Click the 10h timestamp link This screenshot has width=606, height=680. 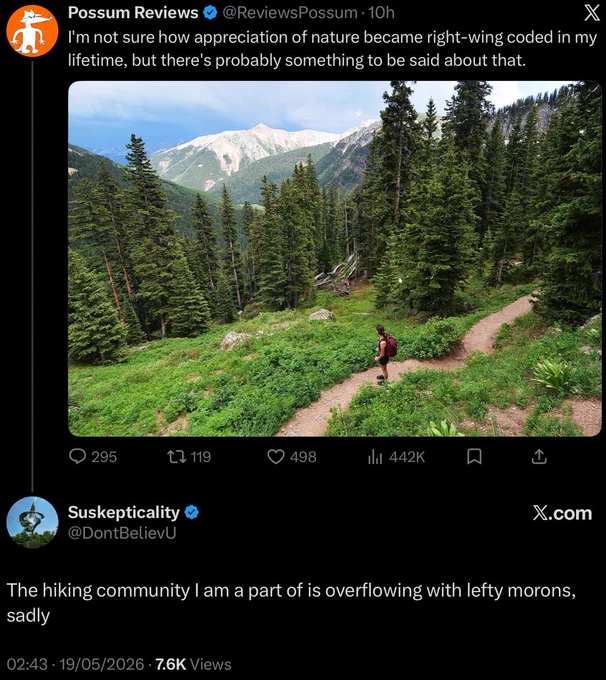[381, 13]
